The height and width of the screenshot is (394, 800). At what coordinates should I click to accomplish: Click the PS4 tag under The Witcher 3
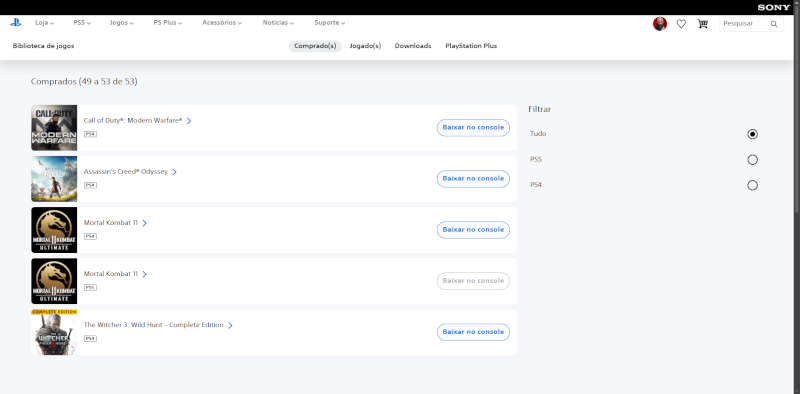(90, 338)
